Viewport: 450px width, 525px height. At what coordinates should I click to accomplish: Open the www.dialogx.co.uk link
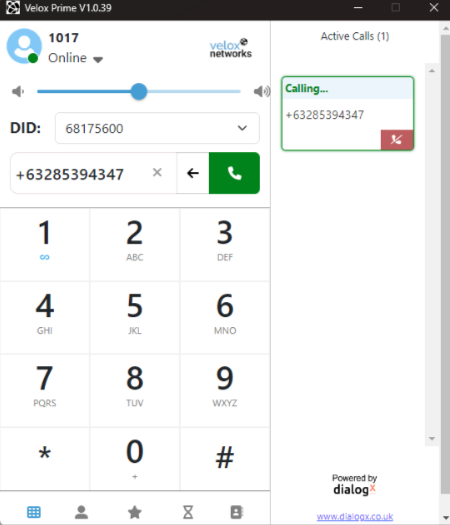tap(355, 517)
